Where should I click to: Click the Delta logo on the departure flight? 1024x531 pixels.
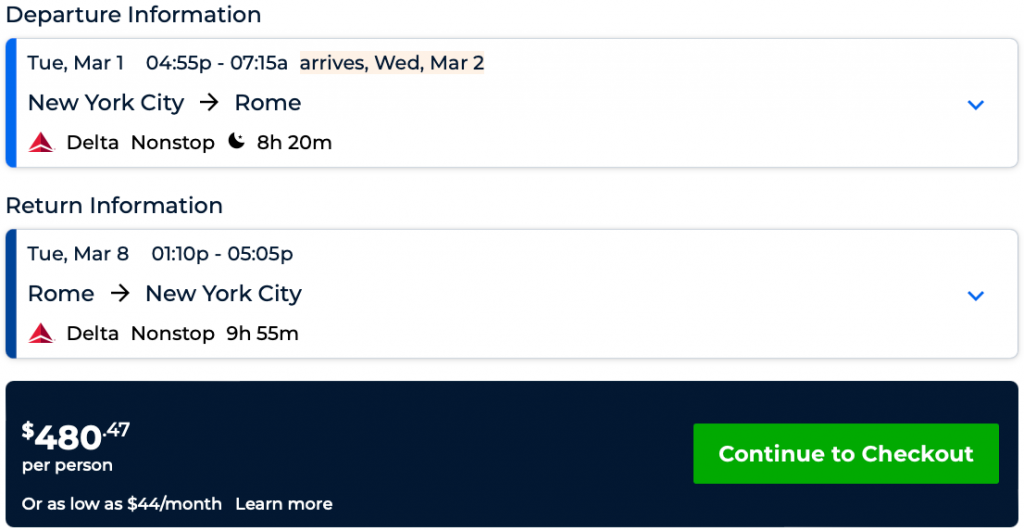(x=41, y=143)
